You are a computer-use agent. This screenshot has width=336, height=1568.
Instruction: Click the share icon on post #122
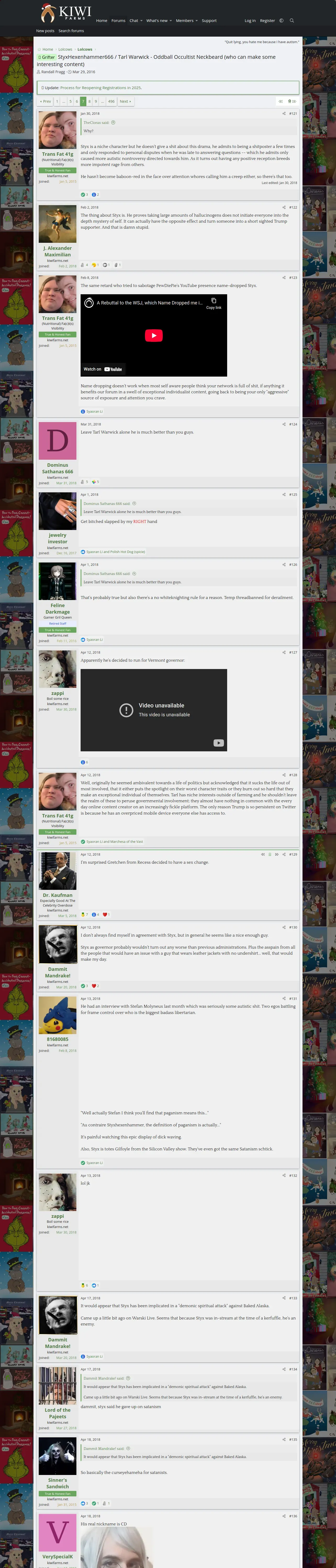pyautogui.click(x=284, y=207)
